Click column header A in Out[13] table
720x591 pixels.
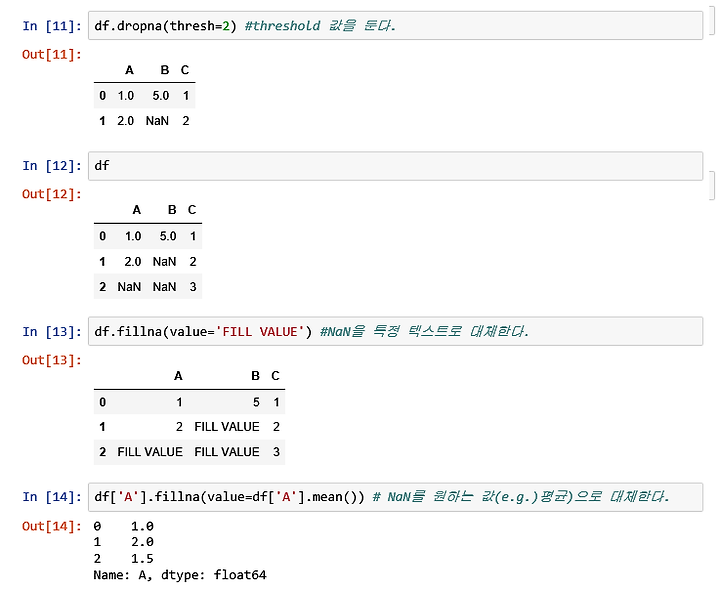click(178, 376)
